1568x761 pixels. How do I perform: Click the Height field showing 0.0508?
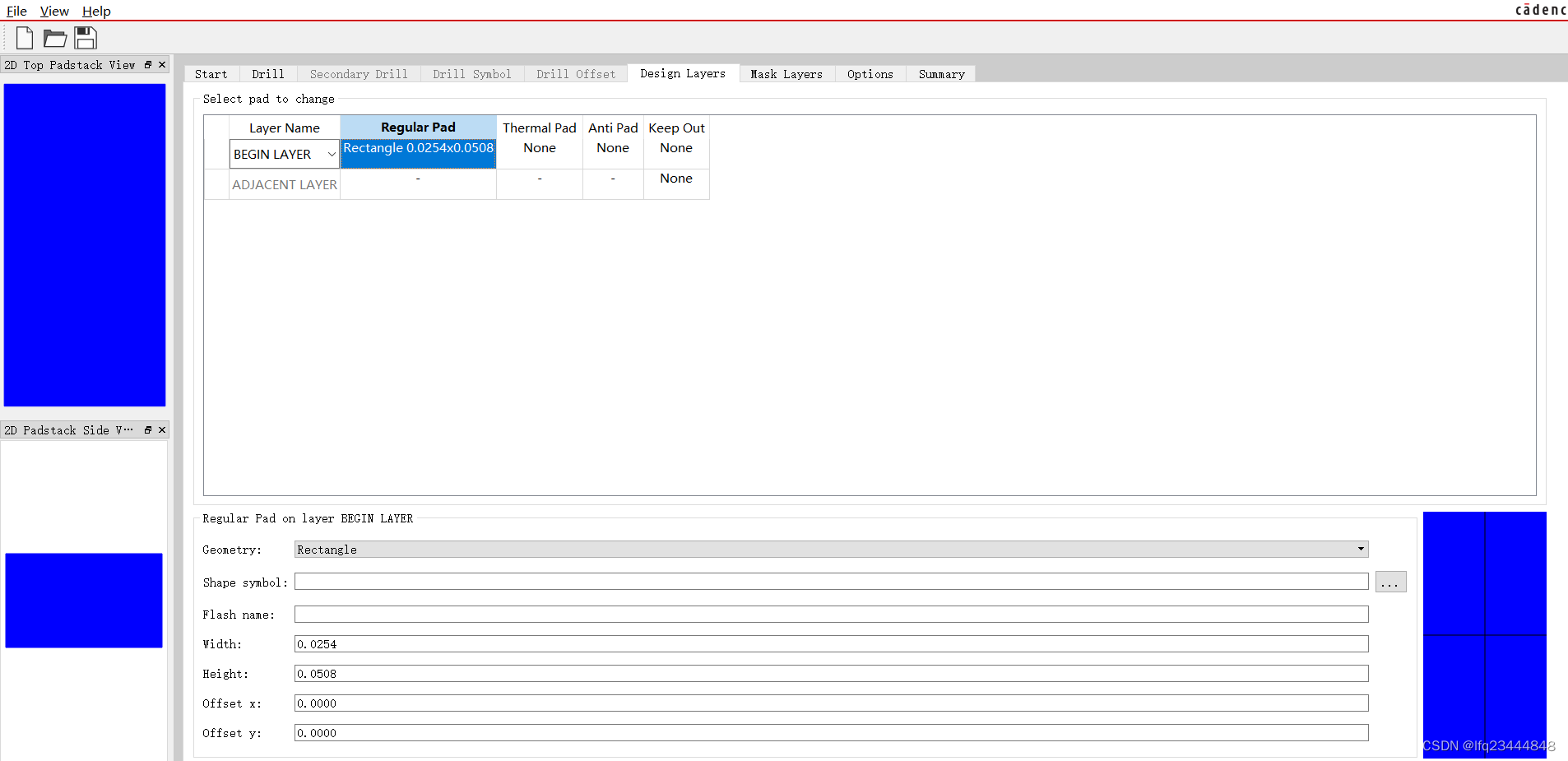tap(832, 673)
